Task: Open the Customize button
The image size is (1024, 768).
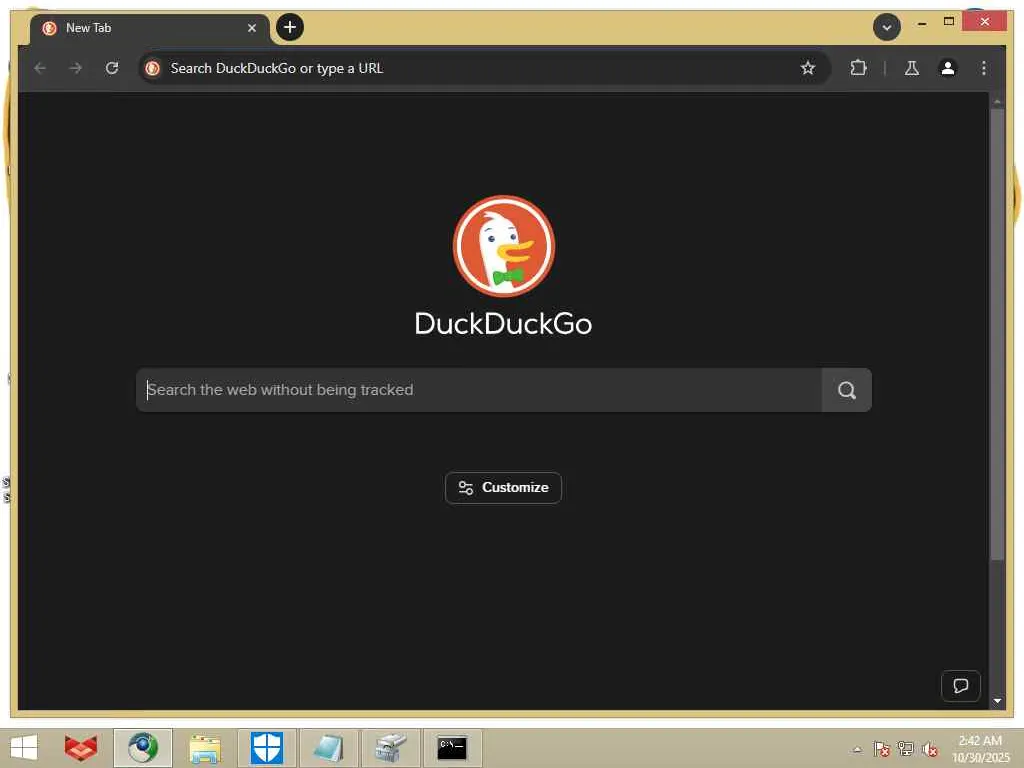Action: tap(503, 488)
